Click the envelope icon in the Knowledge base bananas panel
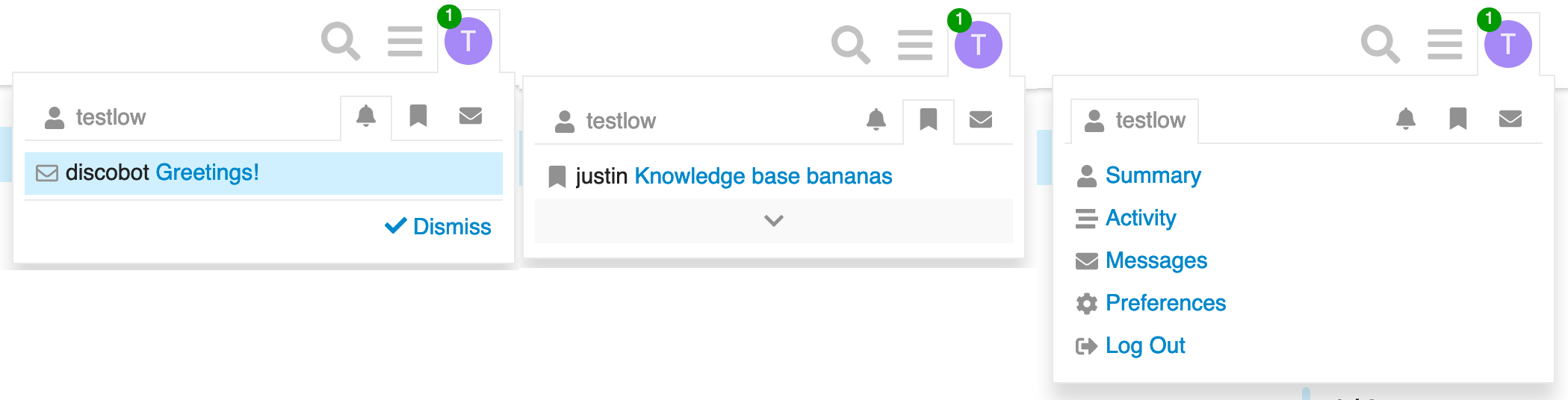This screenshot has width=1568, height=400. click(x=981, y=119)
